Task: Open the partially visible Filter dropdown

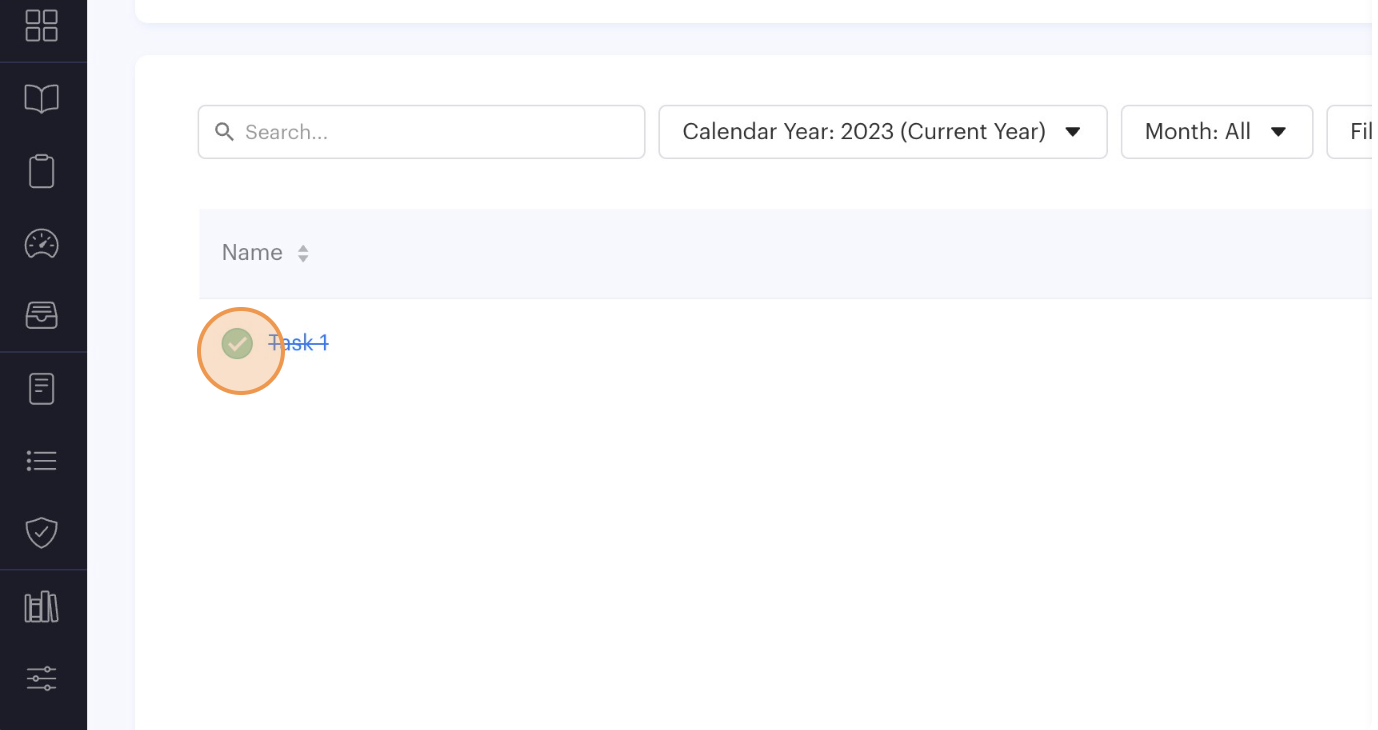Action: [x=1355, y=132]
